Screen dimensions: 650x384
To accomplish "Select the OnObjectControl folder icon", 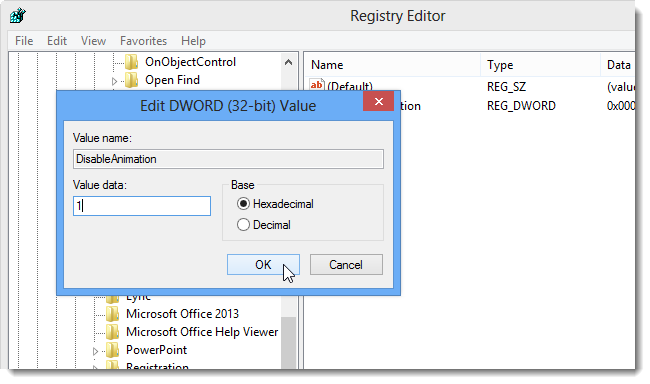I will pyautogui.click(x=131, y=62).
